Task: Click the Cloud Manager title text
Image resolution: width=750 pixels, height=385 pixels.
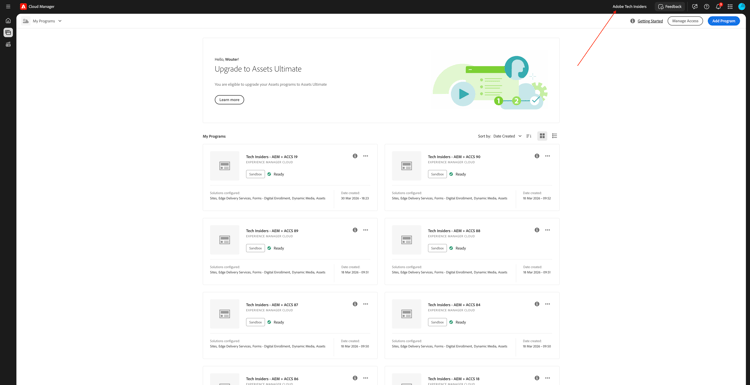Action: 42,7
